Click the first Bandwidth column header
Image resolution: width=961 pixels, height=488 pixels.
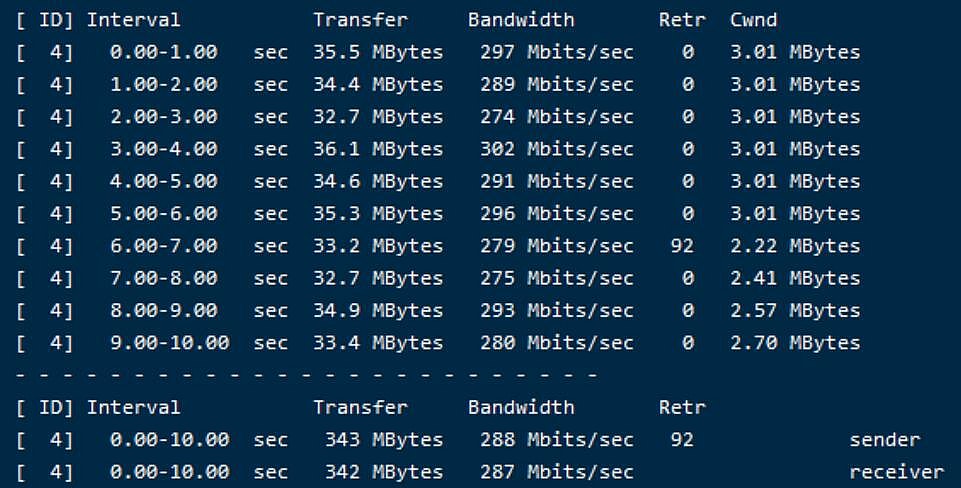(x=521, y=20)
